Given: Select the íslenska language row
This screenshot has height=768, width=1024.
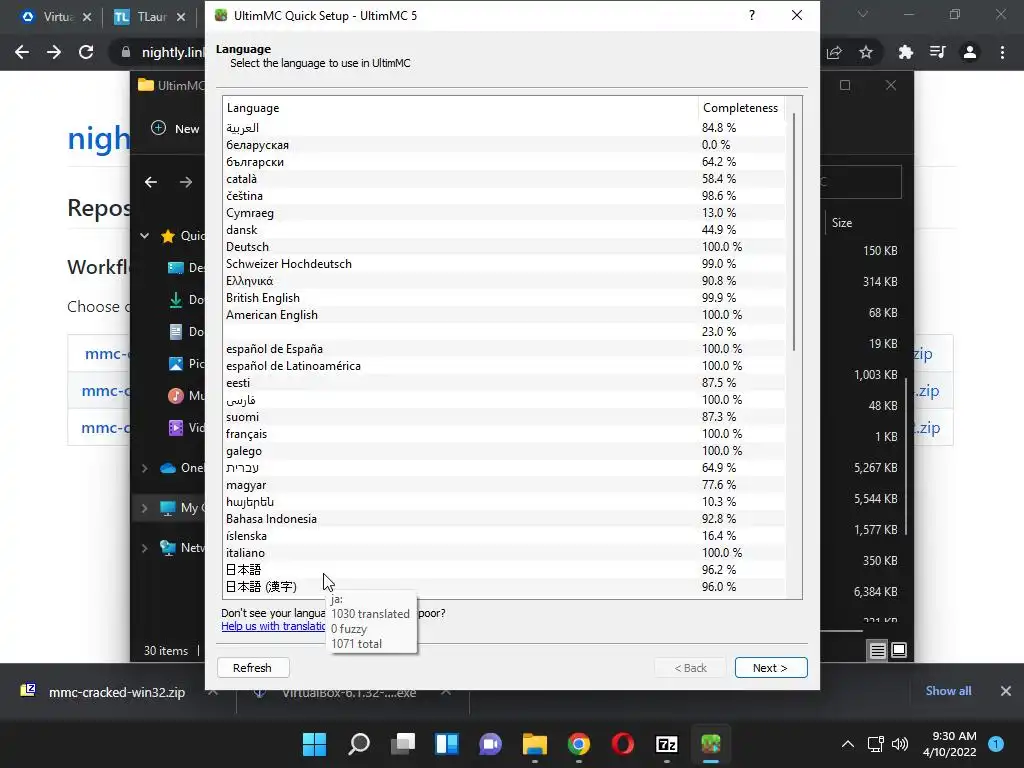Looking at the screenshot, I should (x=504, y=536).
